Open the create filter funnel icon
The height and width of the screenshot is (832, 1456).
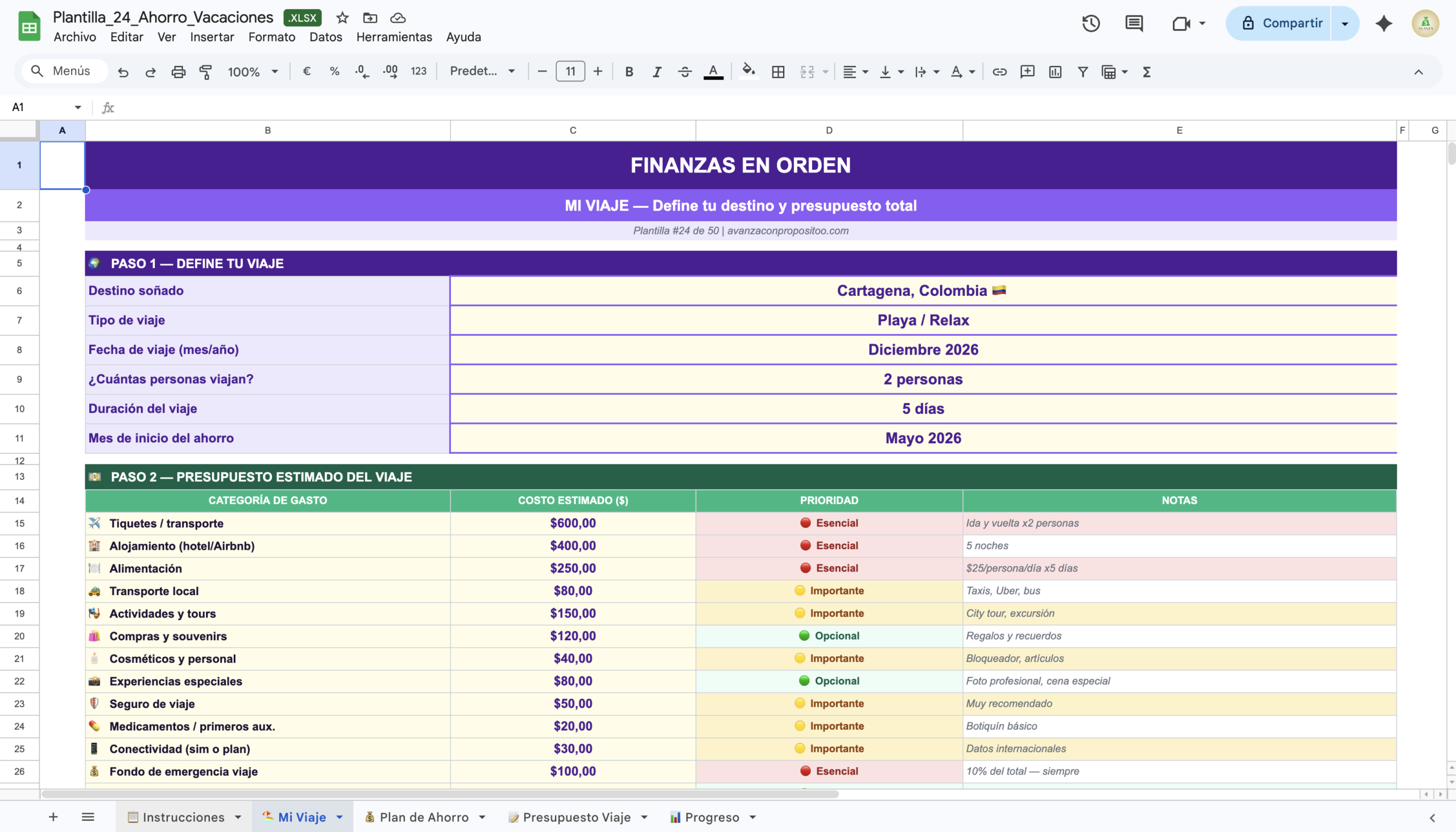point(1082,72)
